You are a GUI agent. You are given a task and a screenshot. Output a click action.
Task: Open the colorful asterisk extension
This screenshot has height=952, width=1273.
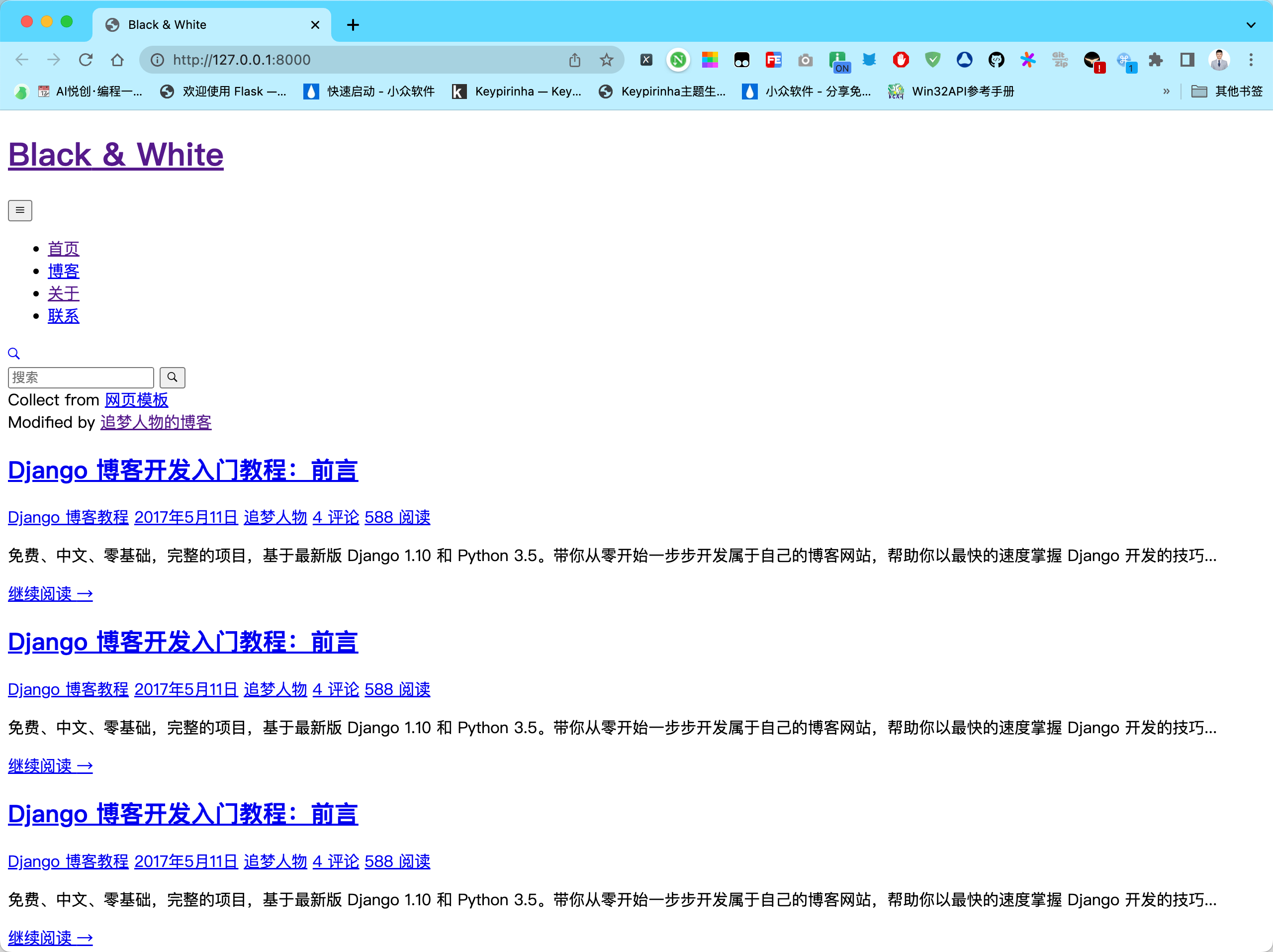(x=1028, y=60)
